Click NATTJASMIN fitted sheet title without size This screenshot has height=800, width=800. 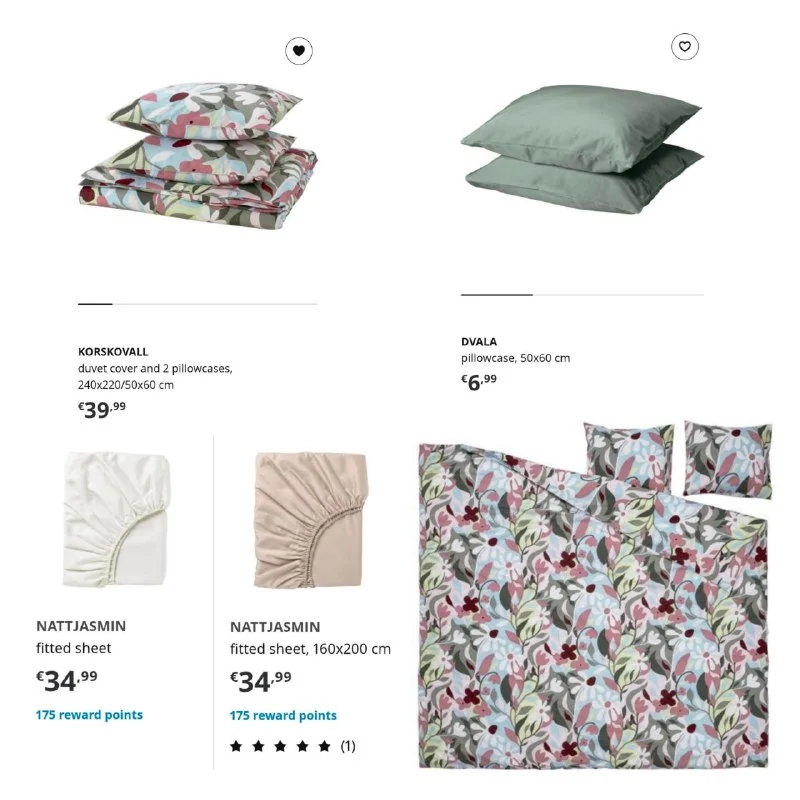[81, 636]
